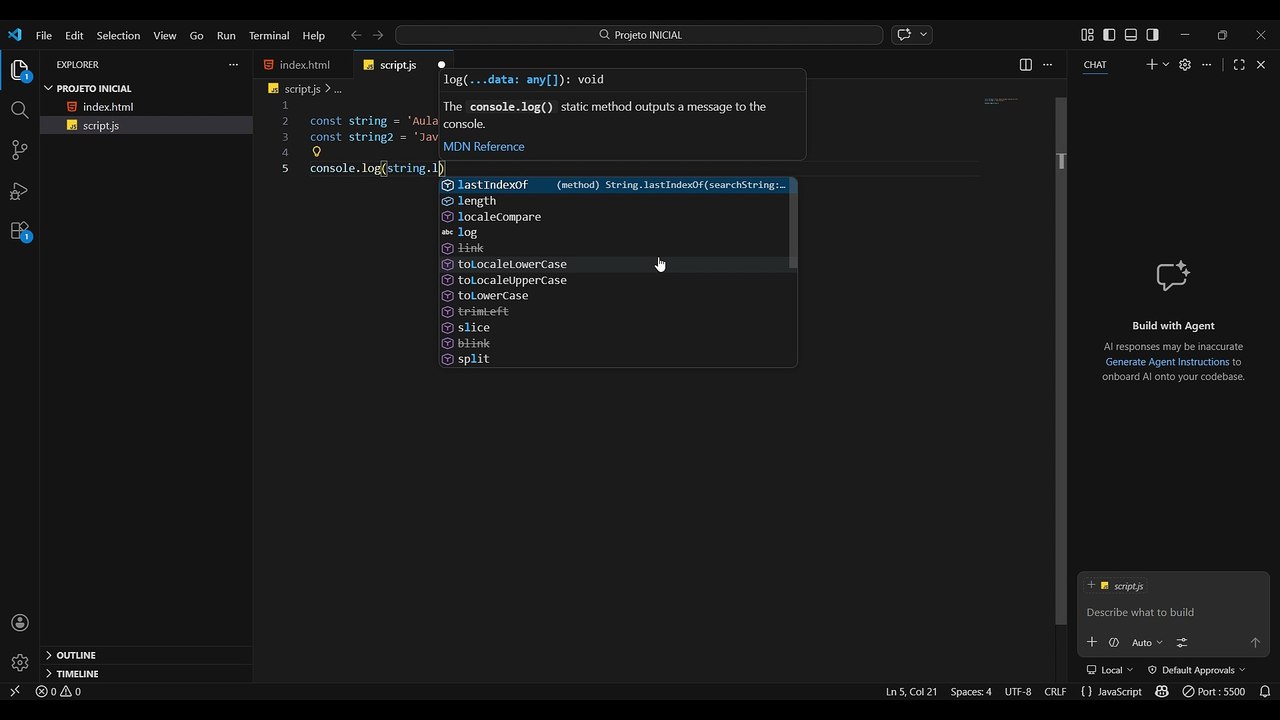Open the Search view in activity bar

19,110
